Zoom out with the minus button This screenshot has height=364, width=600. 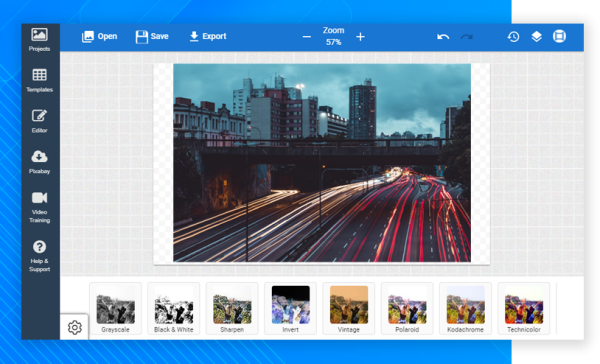pyautogui.click(x=307, y=37)
